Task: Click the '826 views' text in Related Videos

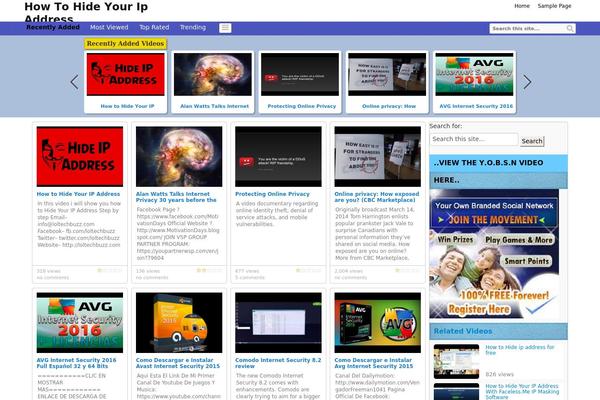Action: click(499, 374)
